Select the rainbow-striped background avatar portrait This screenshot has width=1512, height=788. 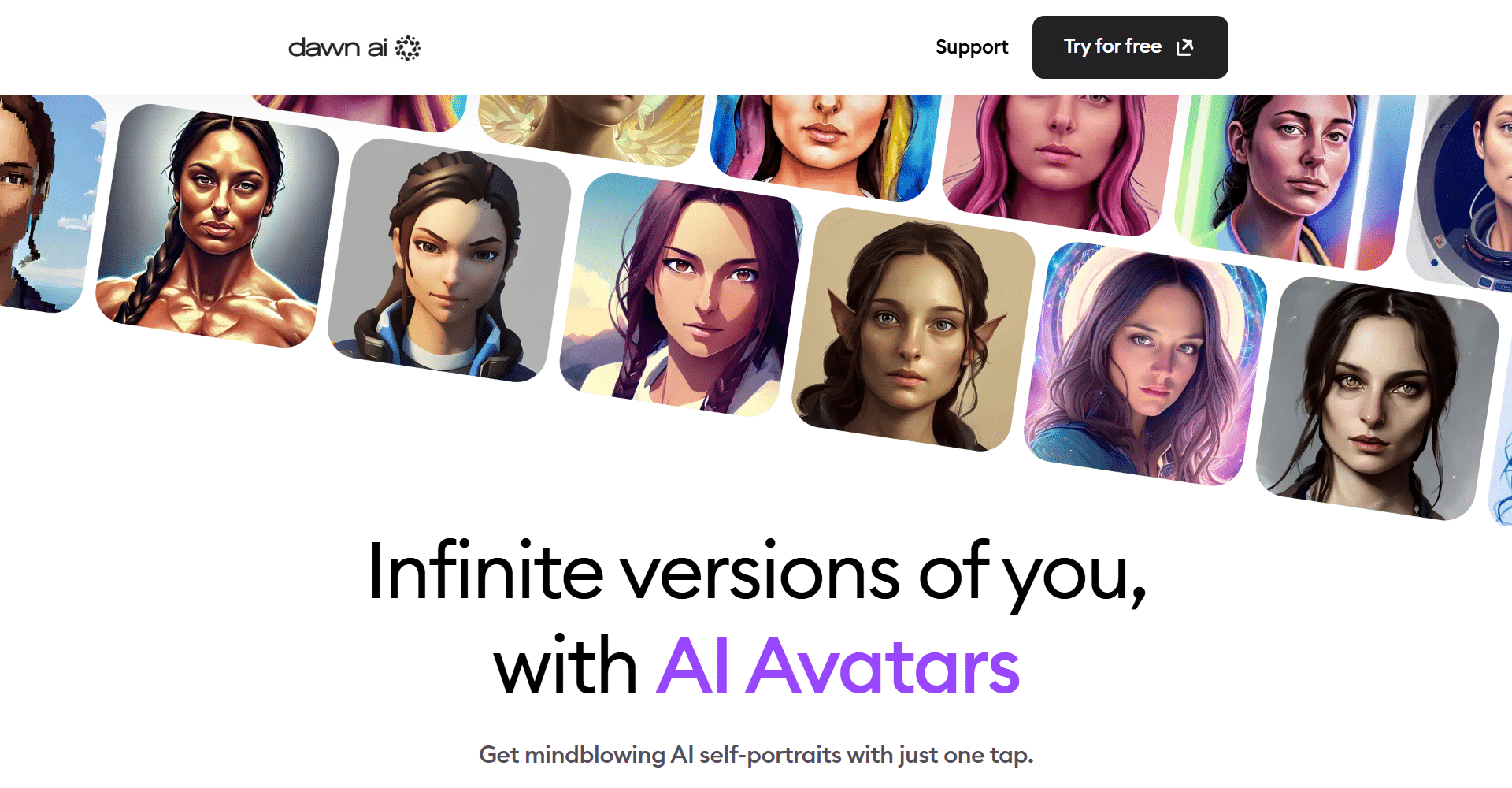tap(1291, 178)
